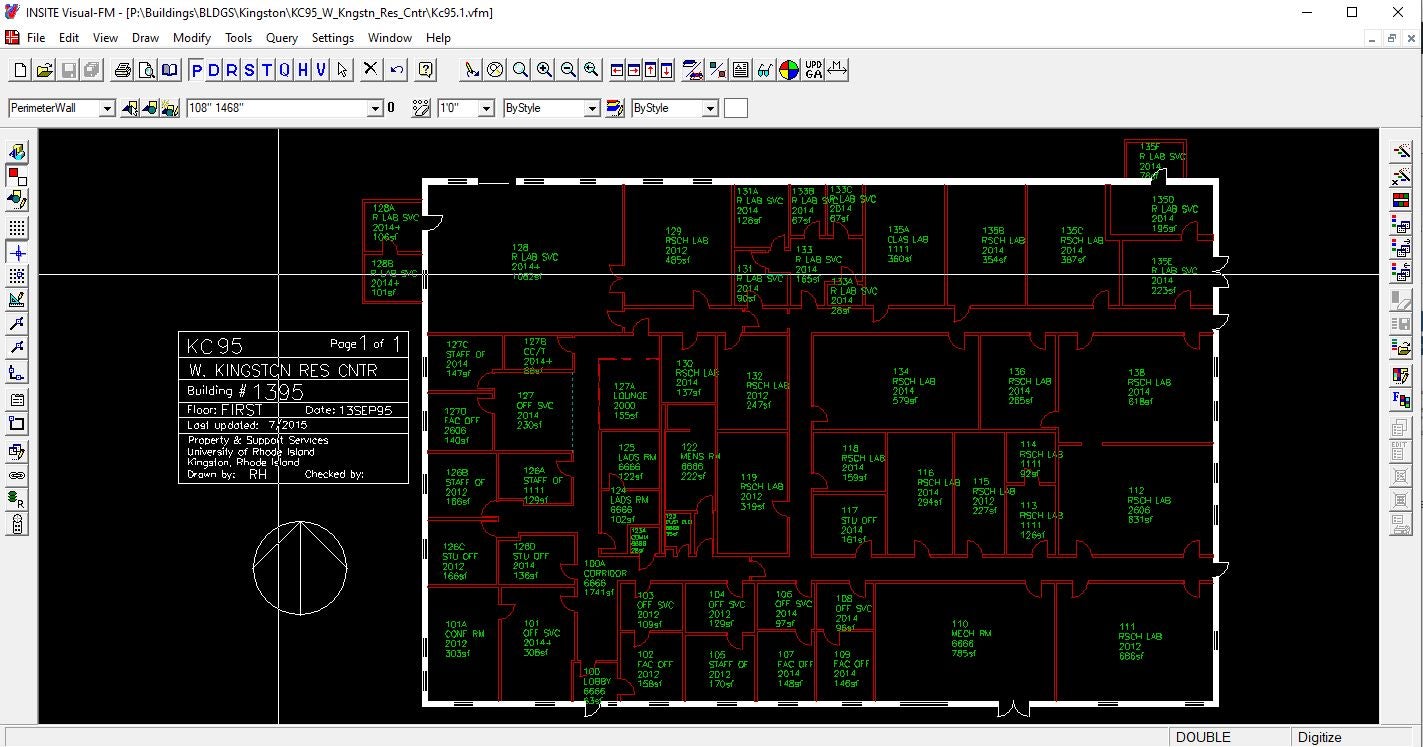This screenshot has height=747, width=1423.
Task: Select the crosshair snap tool in left sidebar
Action: coord(17,254)
